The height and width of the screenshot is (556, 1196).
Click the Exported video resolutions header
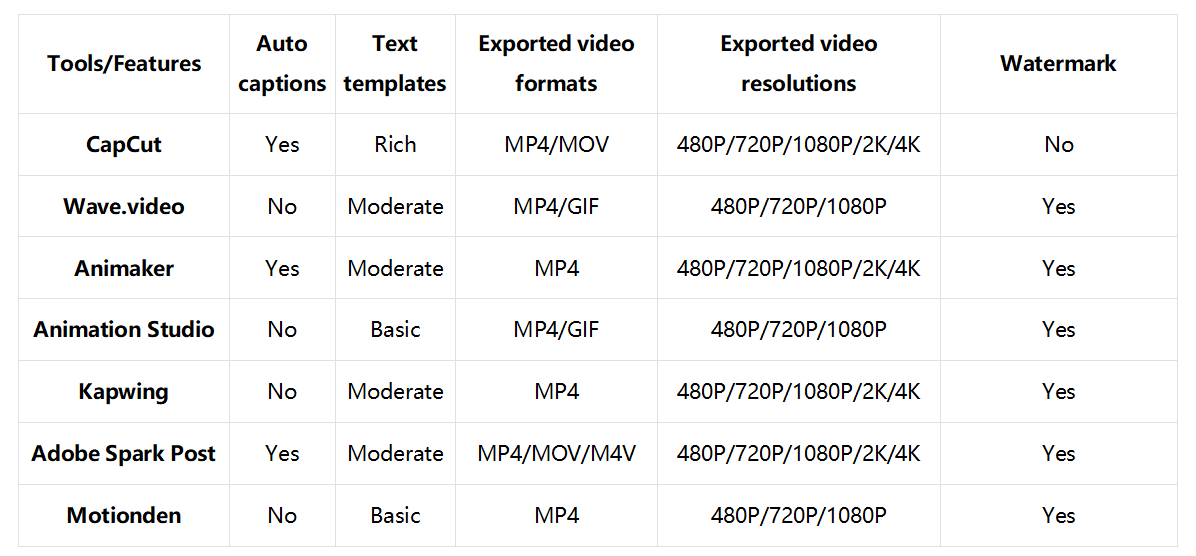pos(798,64)
